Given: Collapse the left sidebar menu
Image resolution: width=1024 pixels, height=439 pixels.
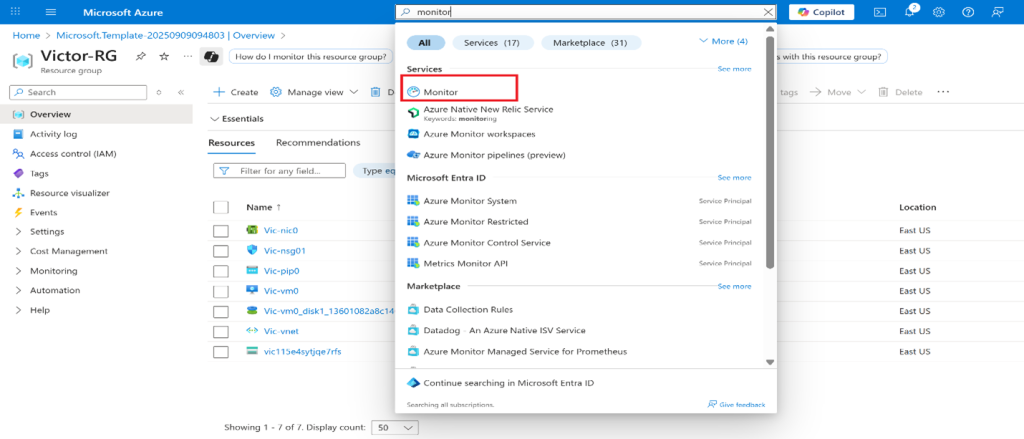Looking at the screenshot, I should [181, 93].
